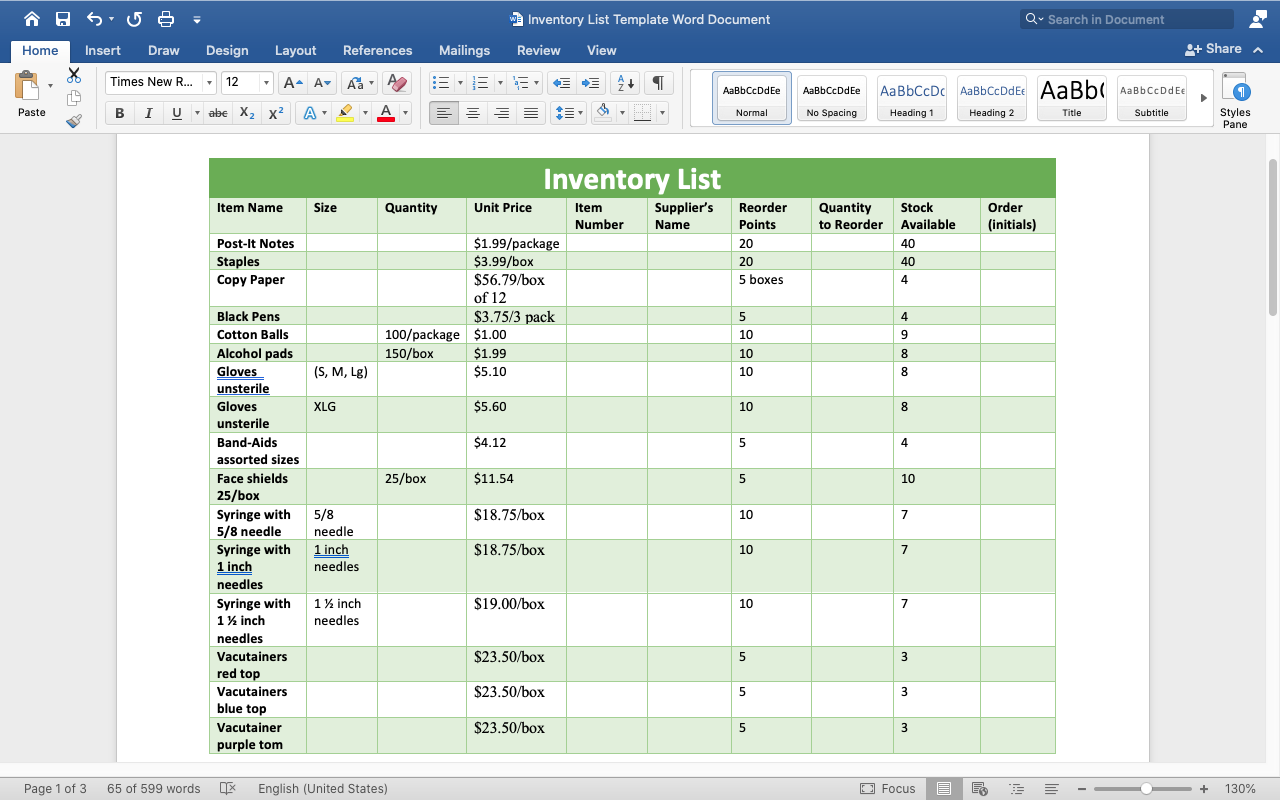Open the Styles Pane
Image resolution: width=1280 pixels, height=800 pixels.
[x=1235, y=100]
